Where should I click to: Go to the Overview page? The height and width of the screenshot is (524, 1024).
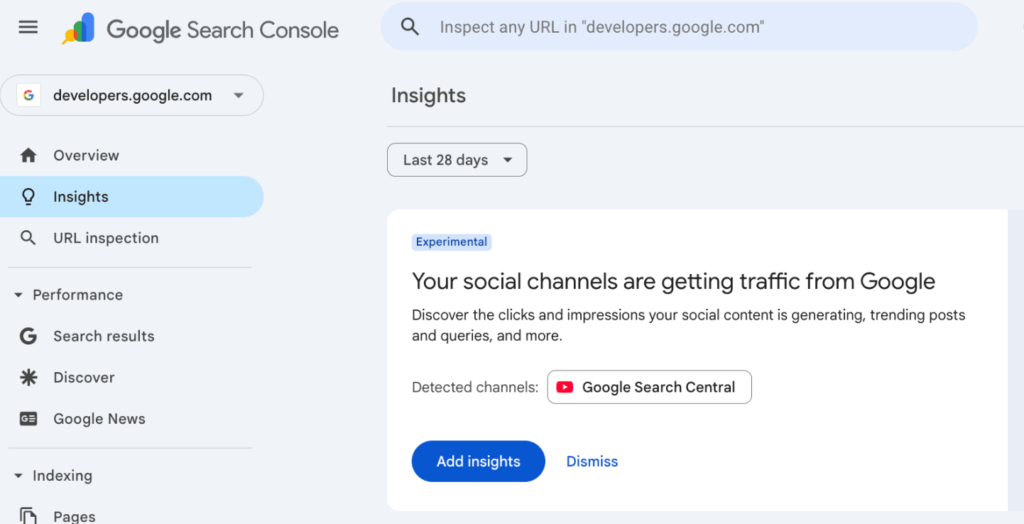click(86, 155)
